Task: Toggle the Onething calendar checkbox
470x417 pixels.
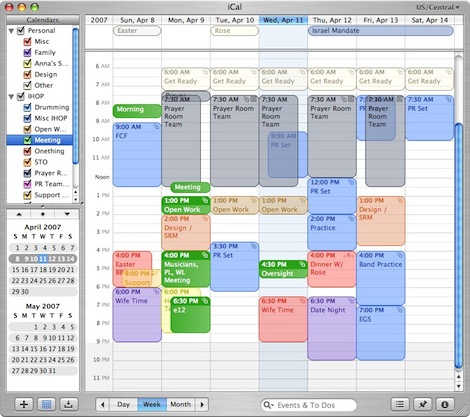Action: (27, 151)
